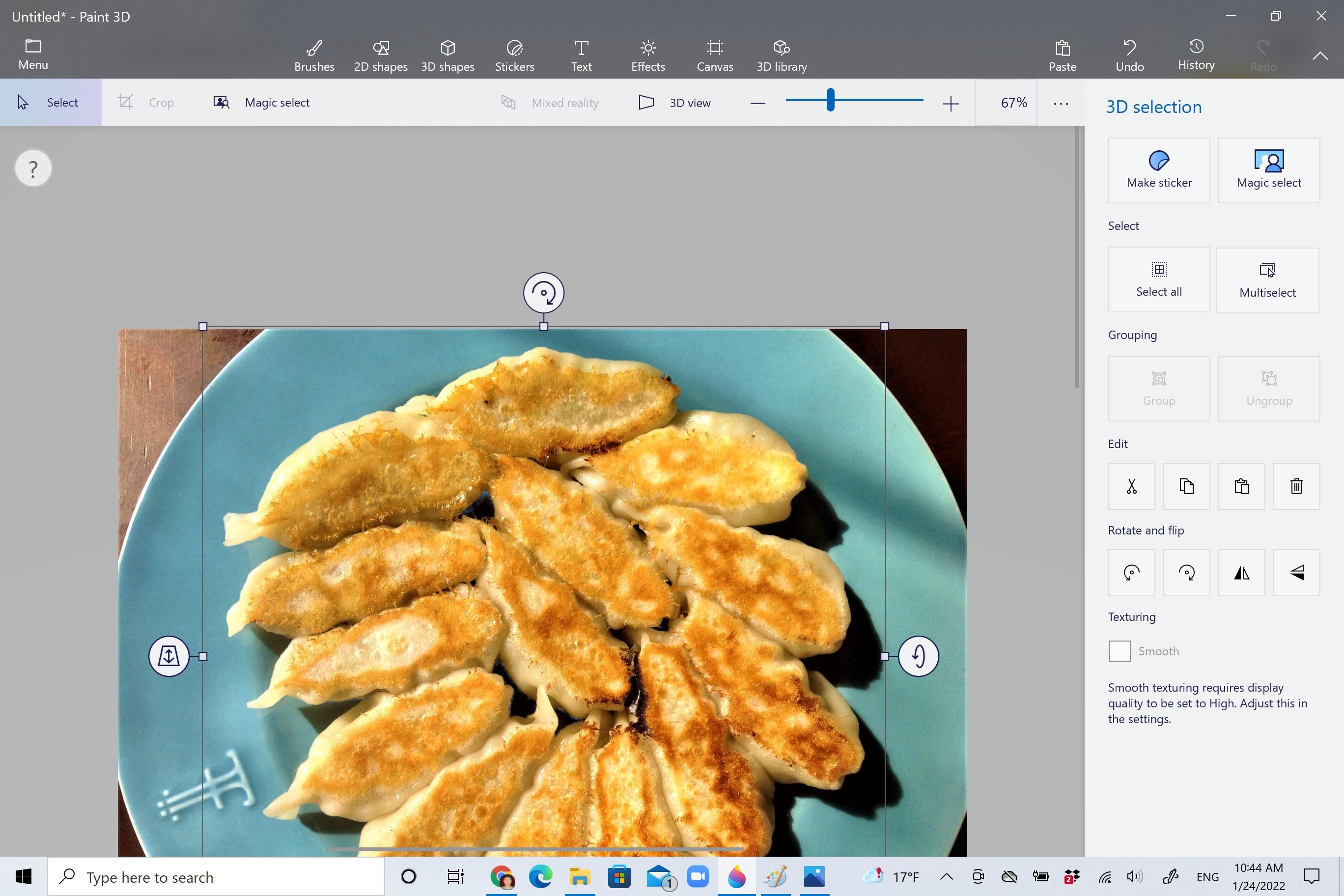Click the Cut scissors icon
Image resolution: width=1344 pixels, height=896 pixels.
click(x=1131, y=486)
